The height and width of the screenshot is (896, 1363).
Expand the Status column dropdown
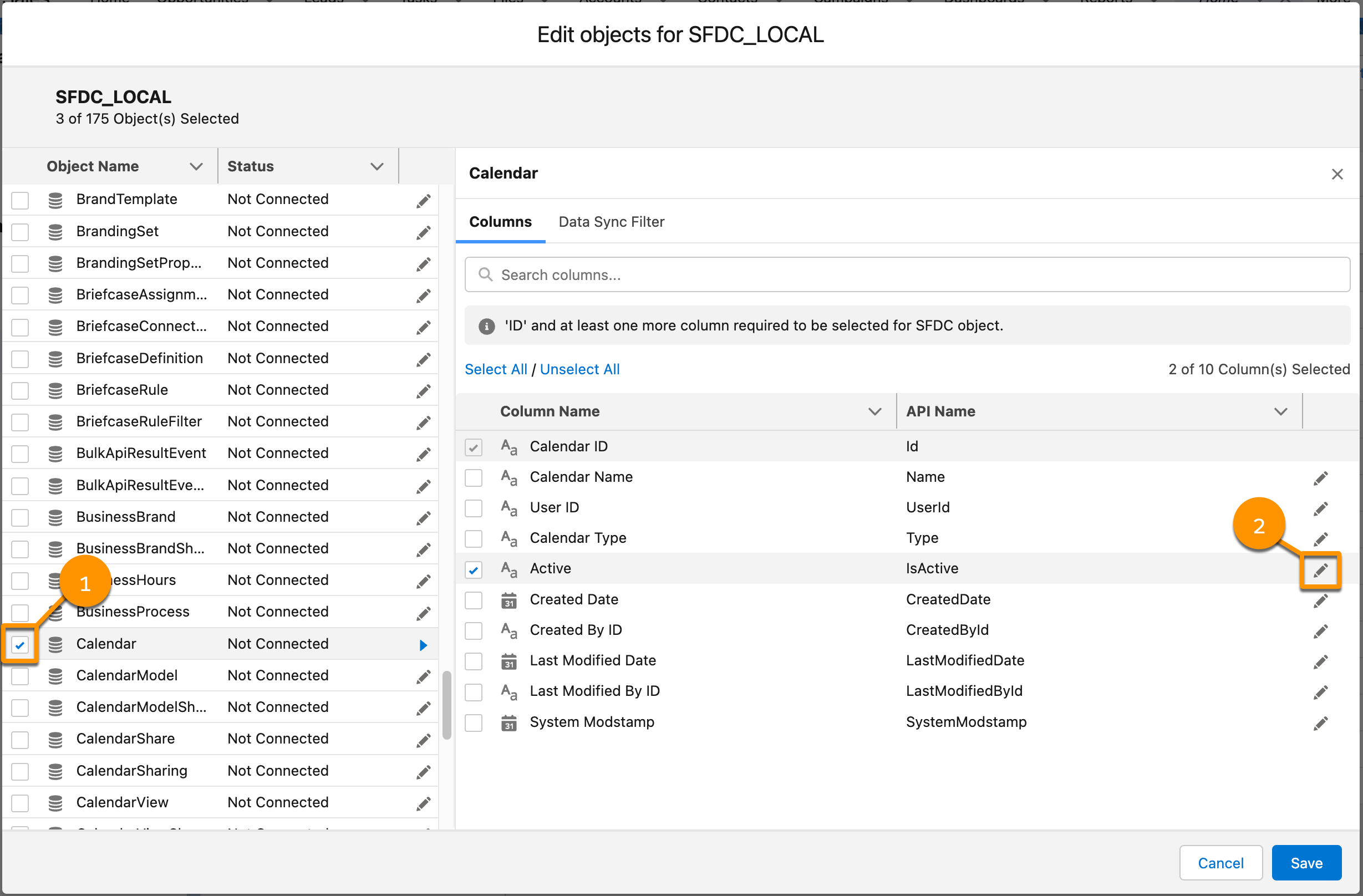click(378, 166)
